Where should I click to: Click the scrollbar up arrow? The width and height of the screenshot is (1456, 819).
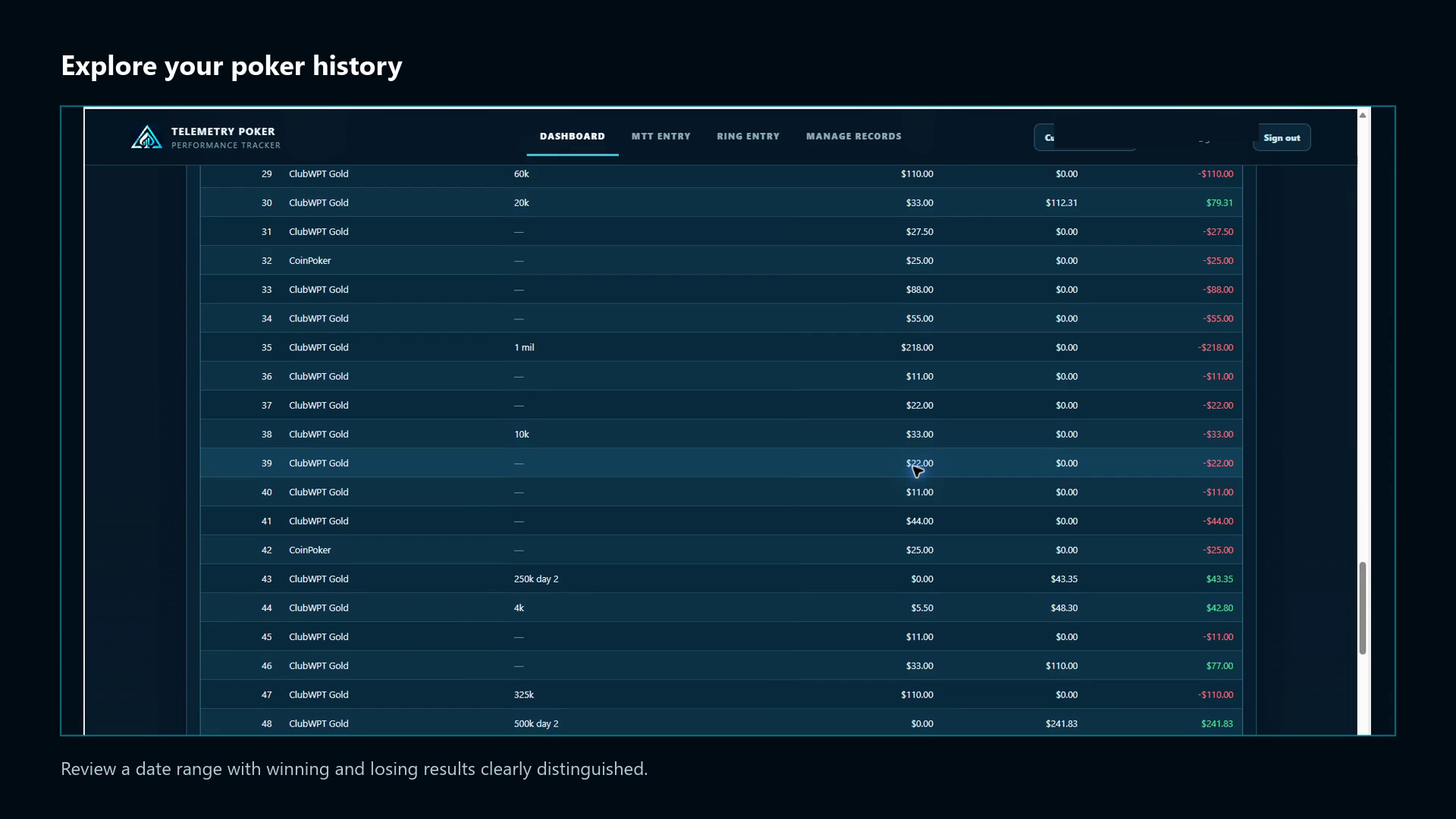(x=1363, y=115)
